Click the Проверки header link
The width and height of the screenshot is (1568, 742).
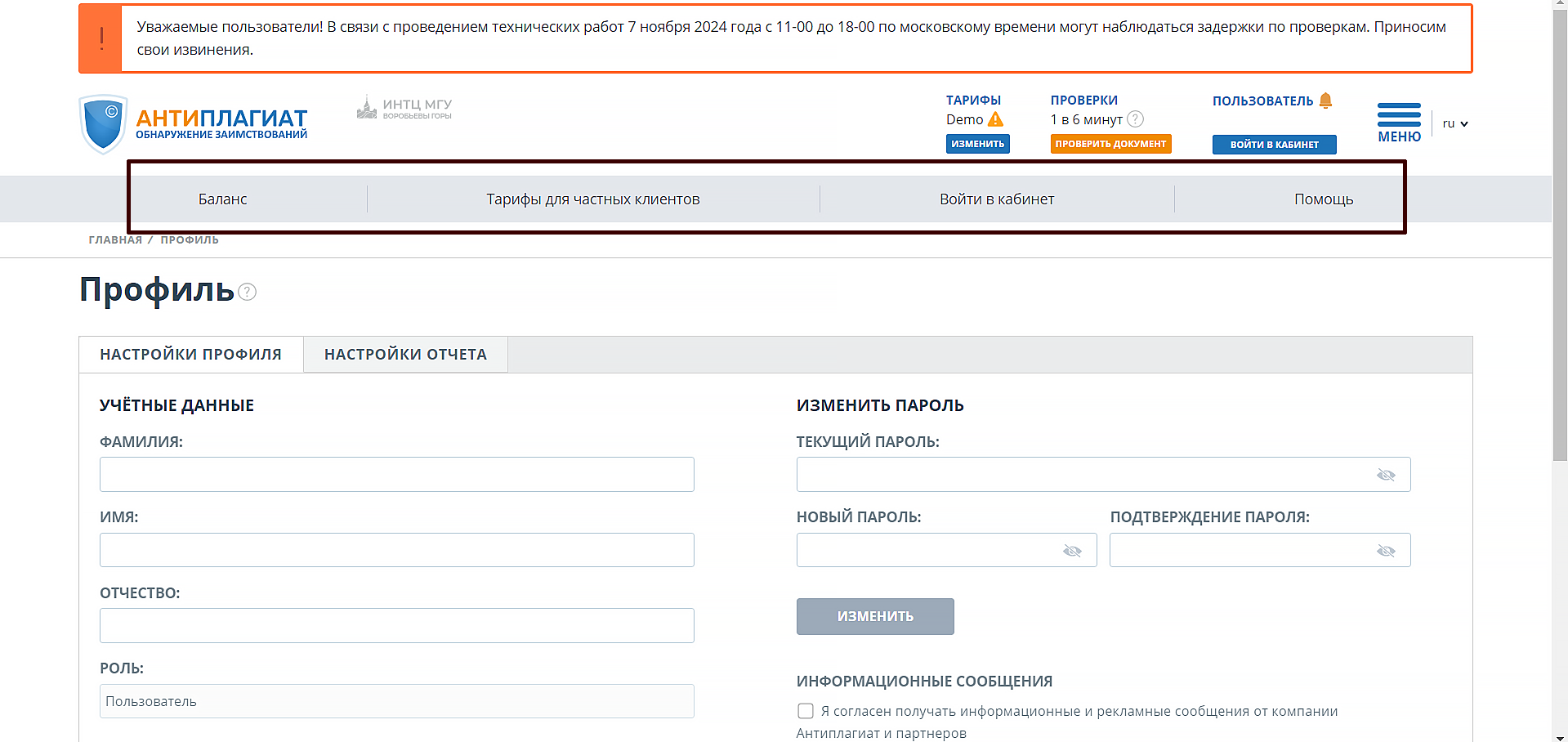(1084, 101)
